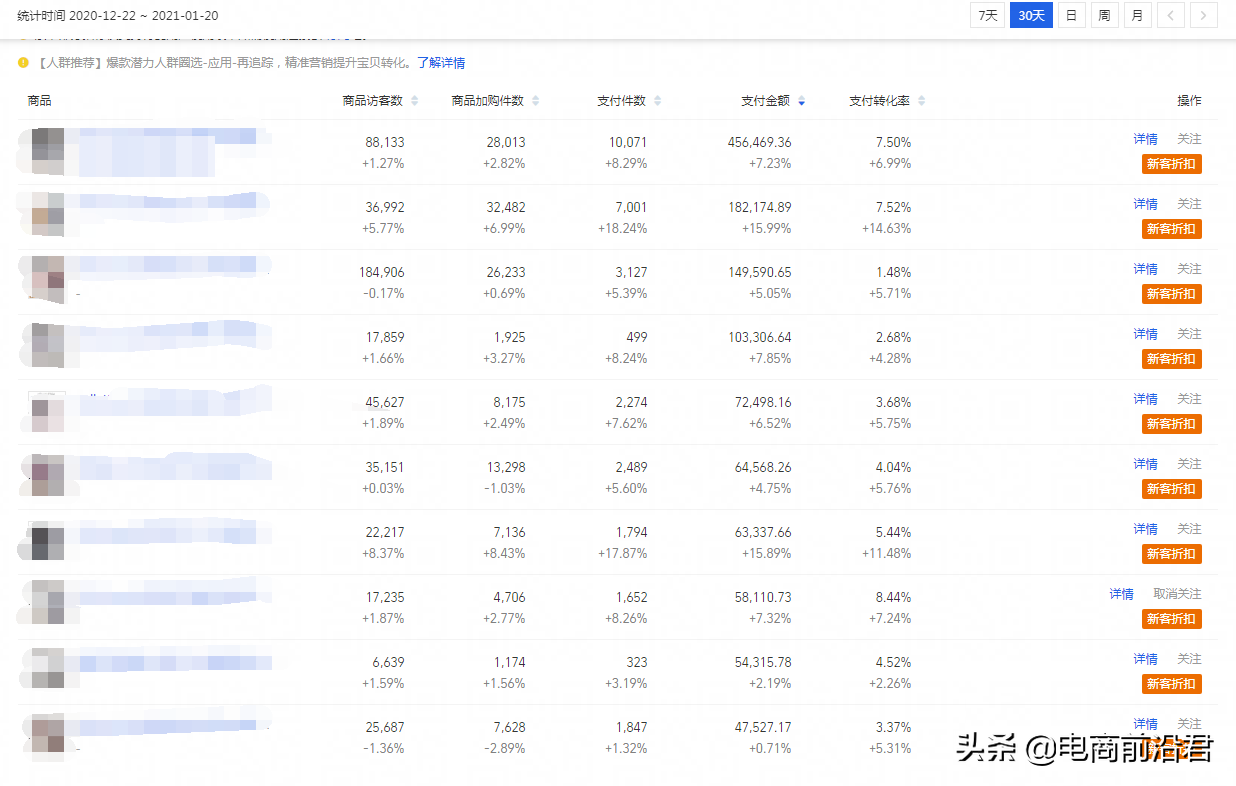Click product thumbnail in 17,859 visitors row
Image resolution: width=1236 pixels, height=786 pixels.
coord(47,345)
